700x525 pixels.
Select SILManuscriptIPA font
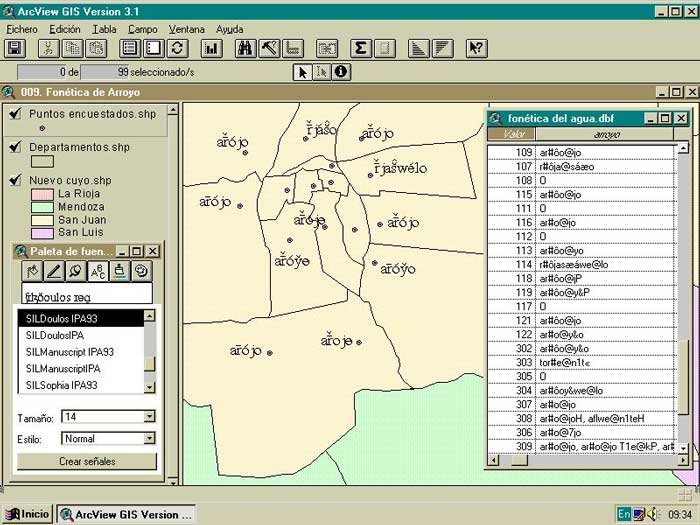[x=81, y=369]
